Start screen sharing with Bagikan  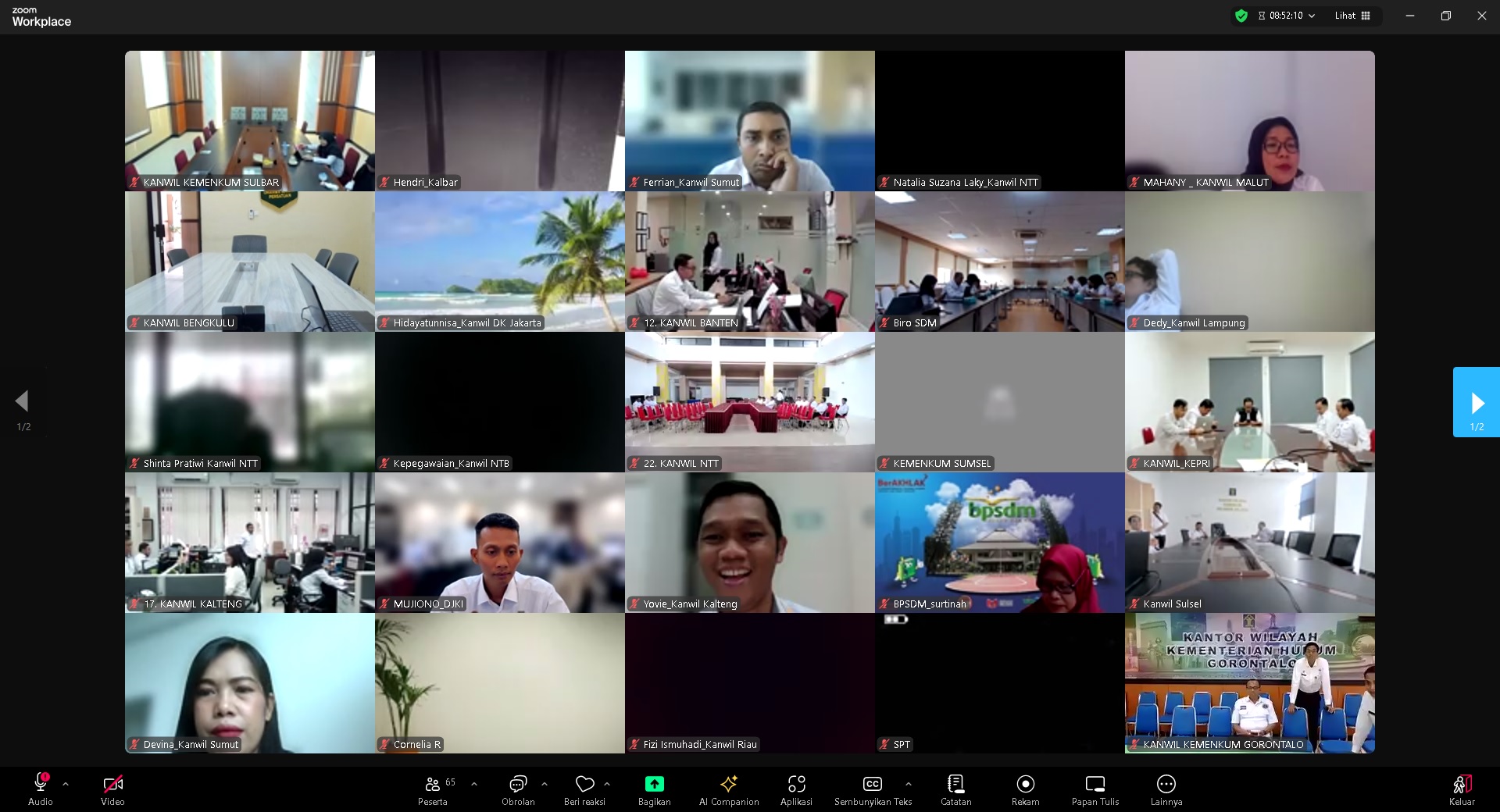point(654,789)
